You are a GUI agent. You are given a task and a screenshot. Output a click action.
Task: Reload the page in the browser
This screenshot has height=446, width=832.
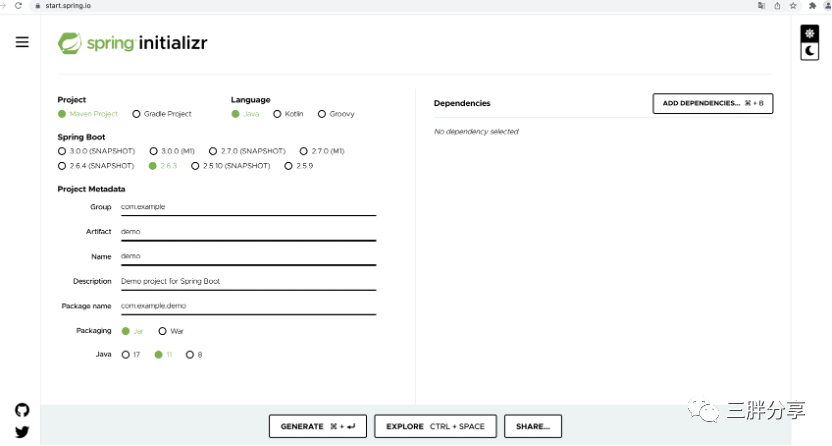point(18,5)
